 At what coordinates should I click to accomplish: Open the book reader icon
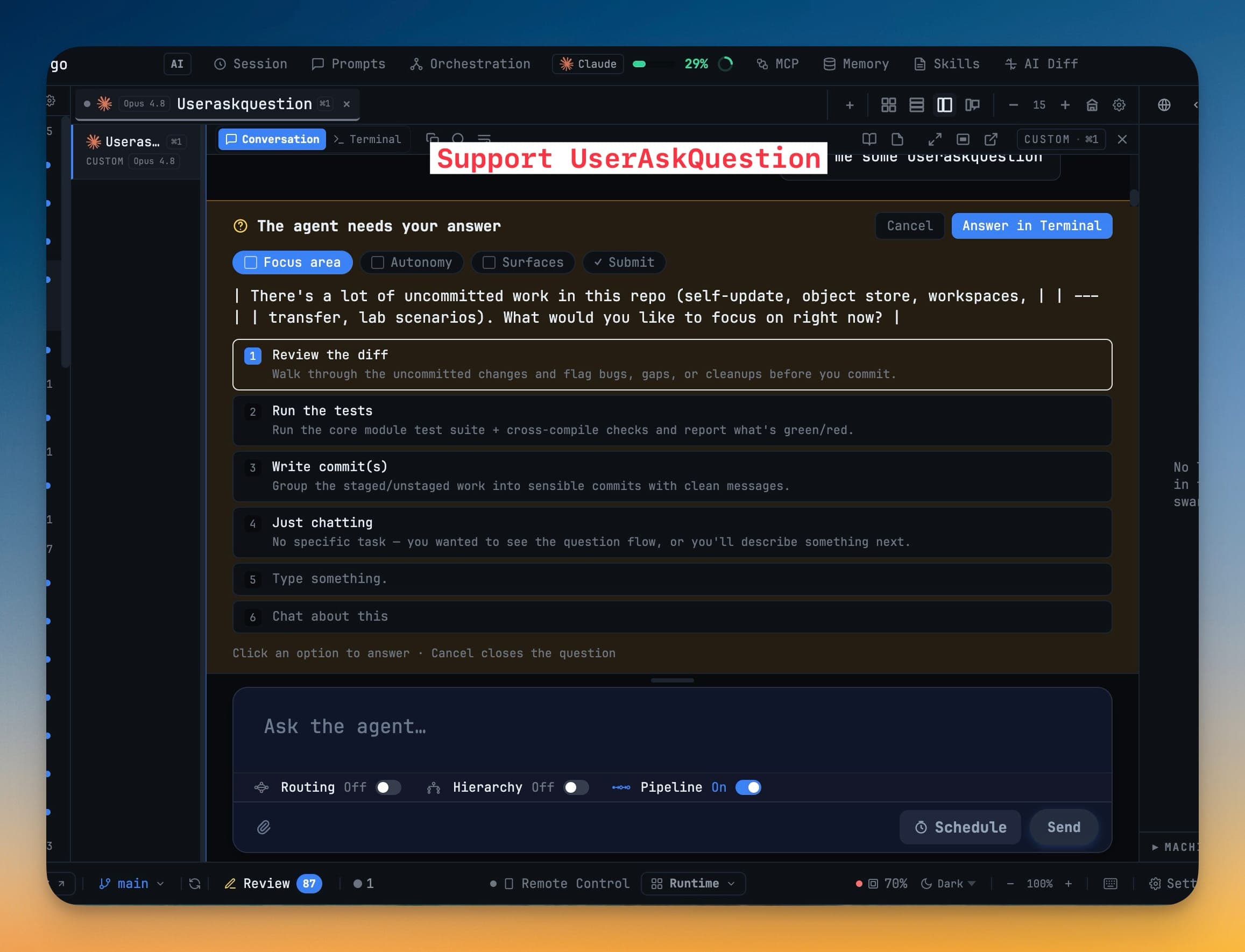(x=869, y=139)
